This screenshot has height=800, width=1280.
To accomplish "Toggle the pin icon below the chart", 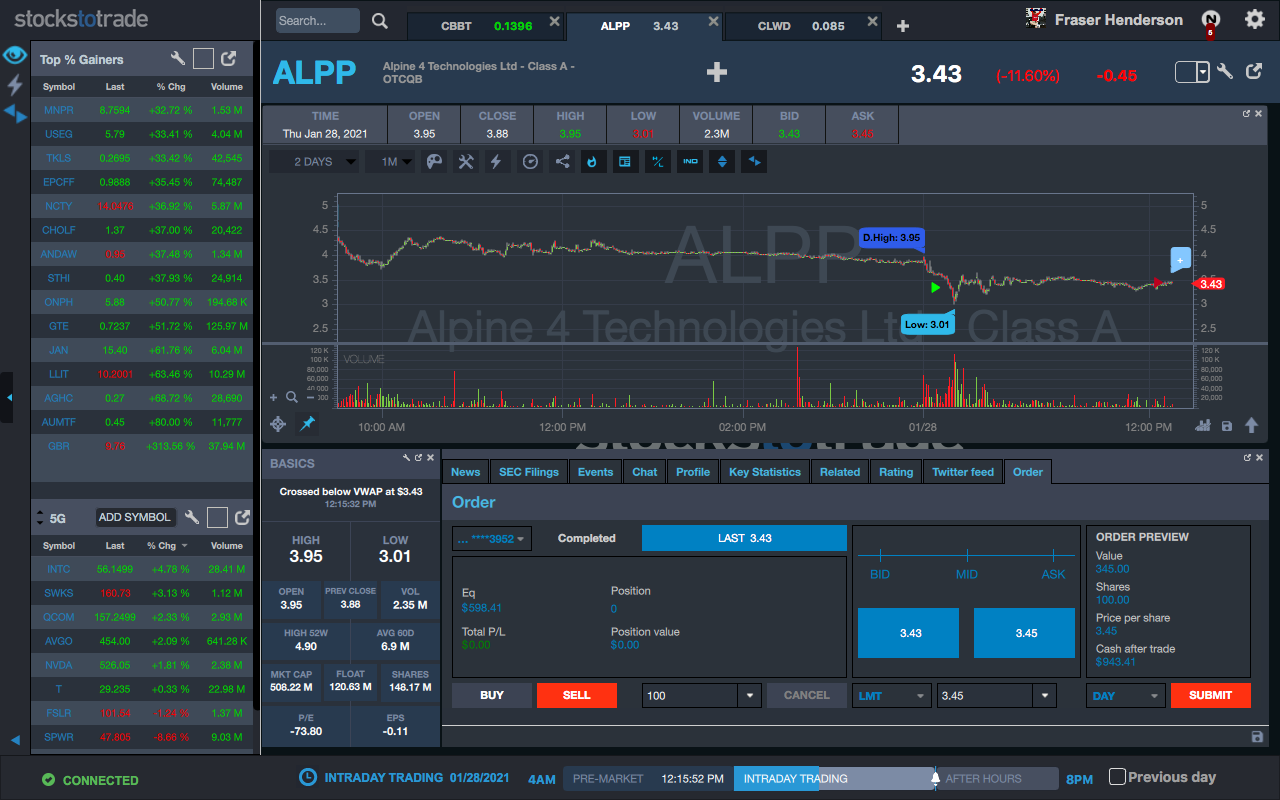I will [307, 424].
